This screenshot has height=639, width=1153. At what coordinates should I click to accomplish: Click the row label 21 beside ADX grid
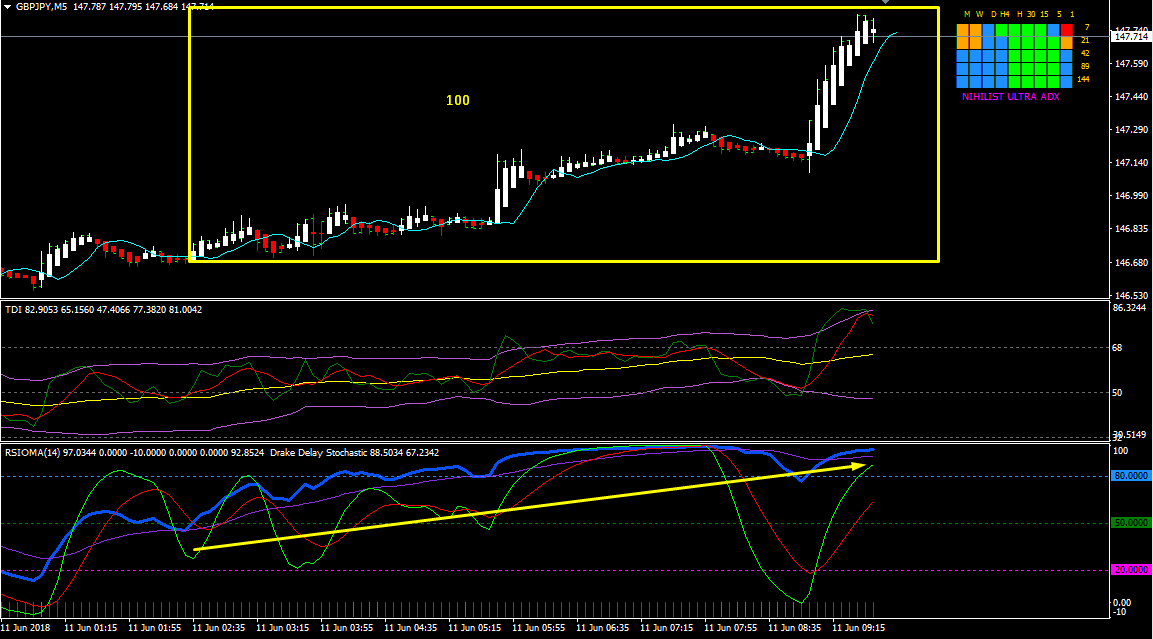click(x=1085, y=40)
